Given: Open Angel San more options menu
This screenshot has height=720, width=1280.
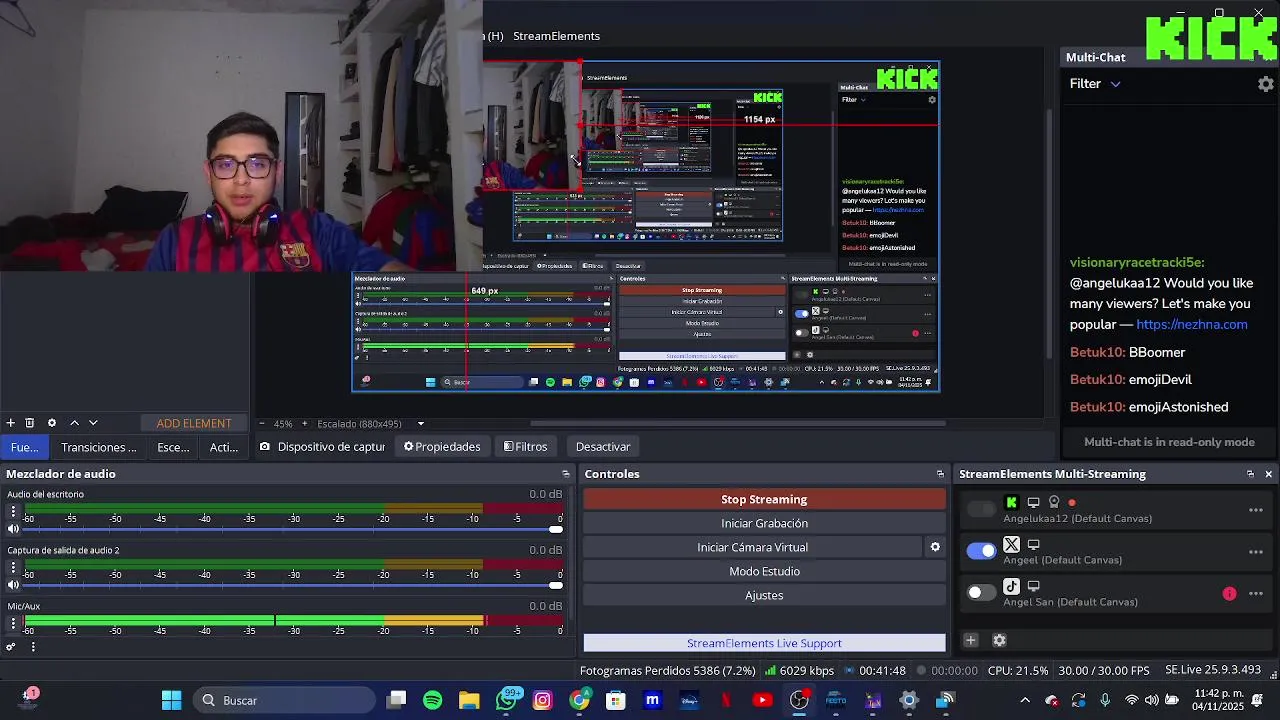Looking at the screenshot, I should tap(1256, 594).
